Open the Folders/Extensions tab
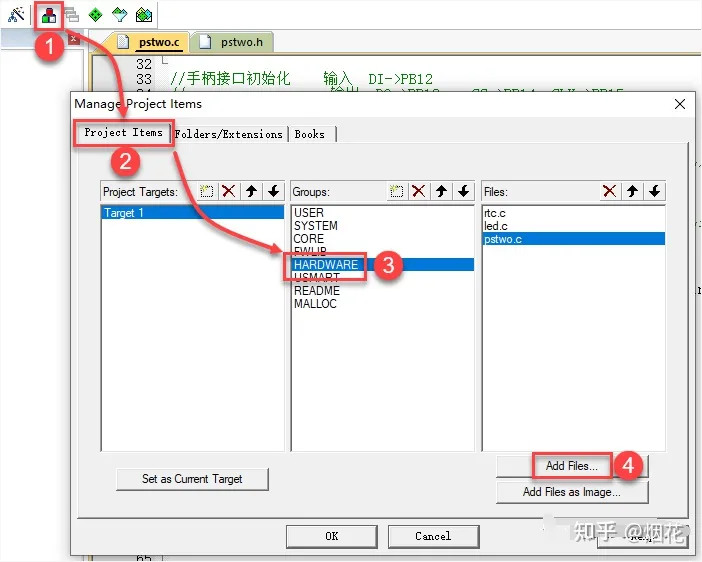This screenshot has height=562, width=702. point(228,134)
